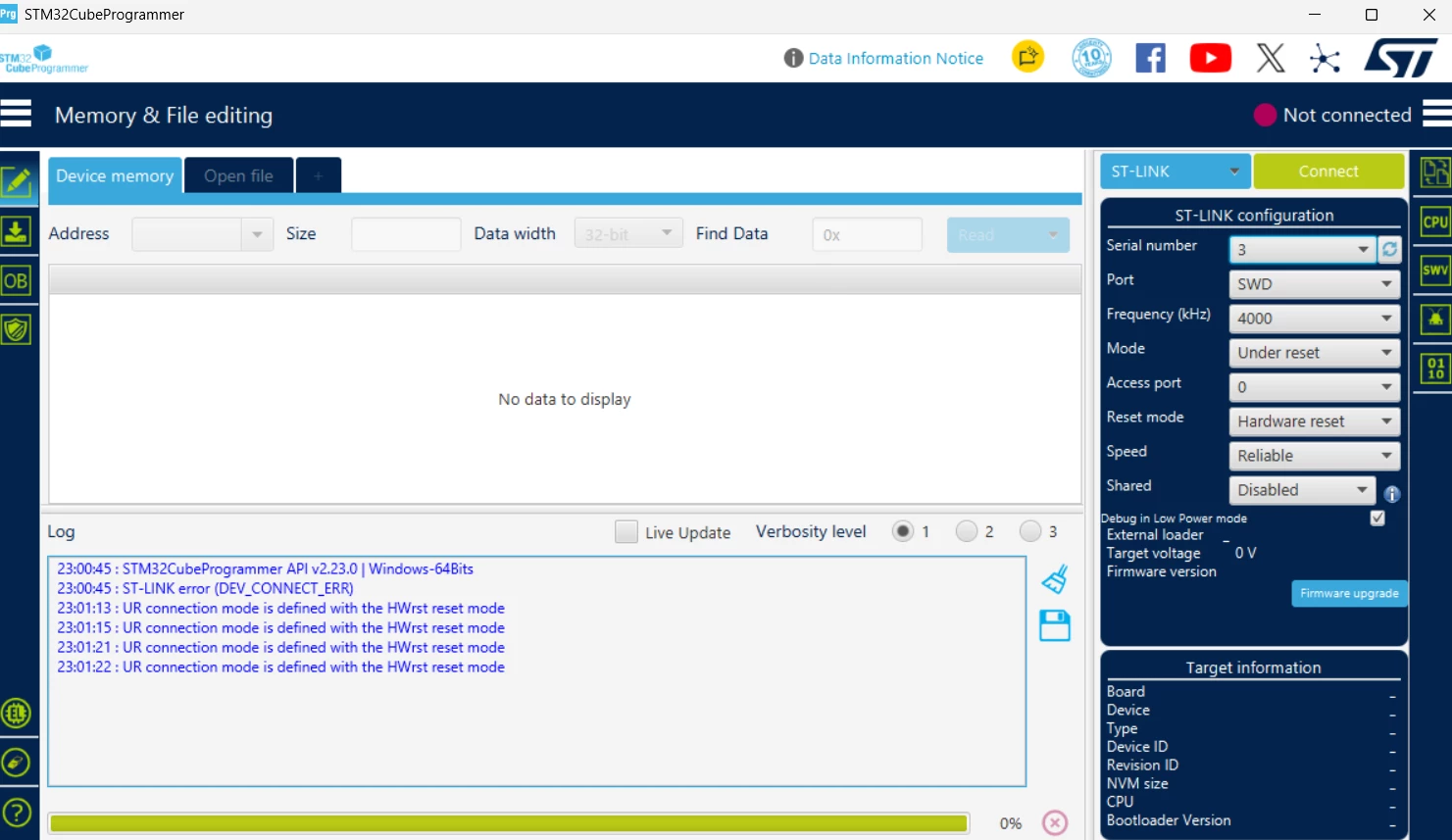Select verbosity level 1
The width and height of the screenshot is (1452, 840).
[x=903, y=531]
